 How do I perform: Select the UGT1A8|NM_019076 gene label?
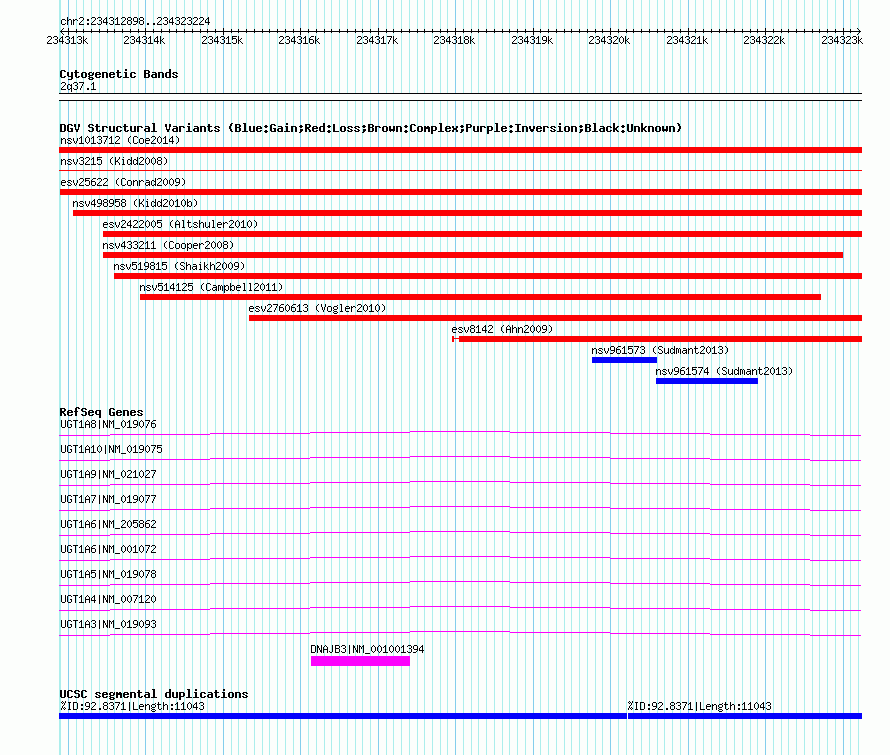pyautogui.click(x=108, y=425)
